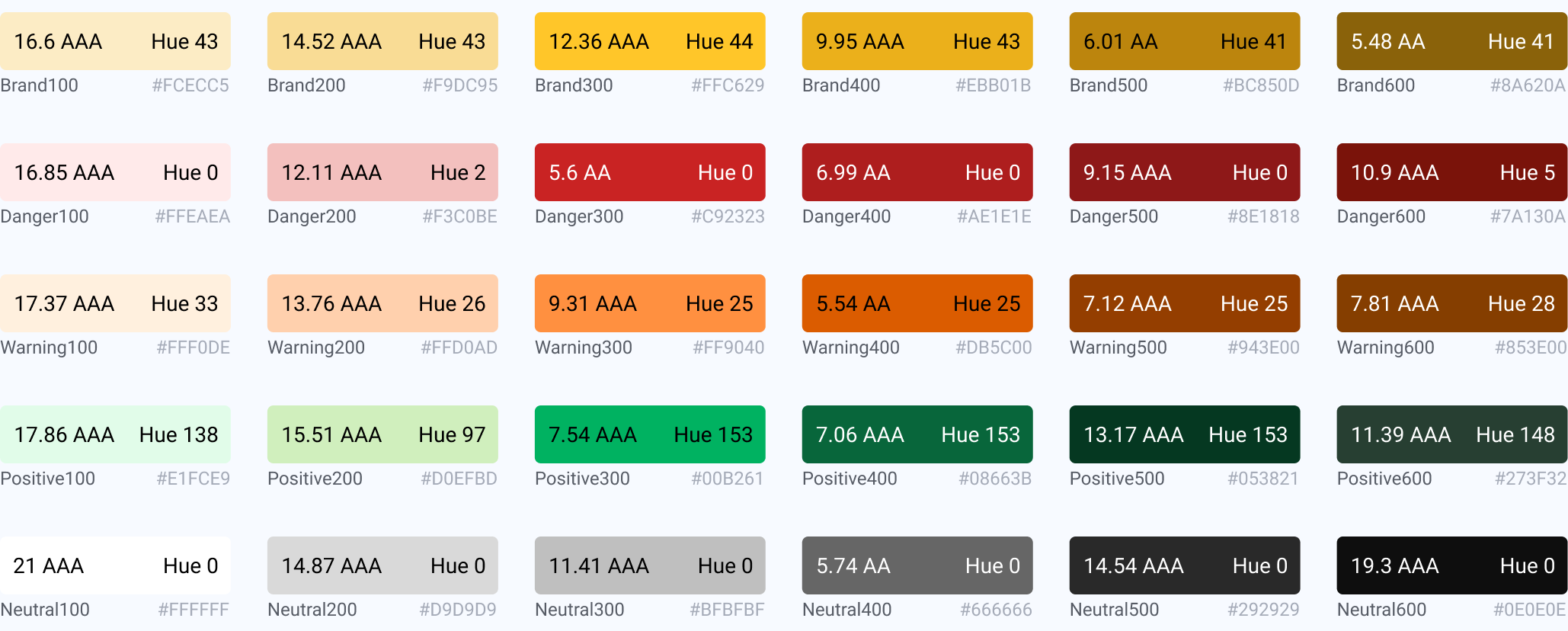Click the Danger200 pink swatch

coord(382,172)
